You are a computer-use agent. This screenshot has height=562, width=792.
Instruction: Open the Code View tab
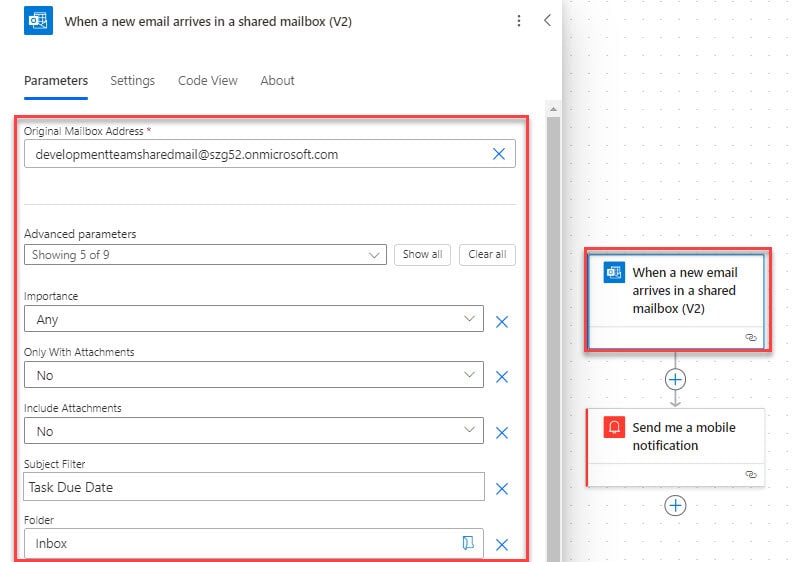point(208,81)
